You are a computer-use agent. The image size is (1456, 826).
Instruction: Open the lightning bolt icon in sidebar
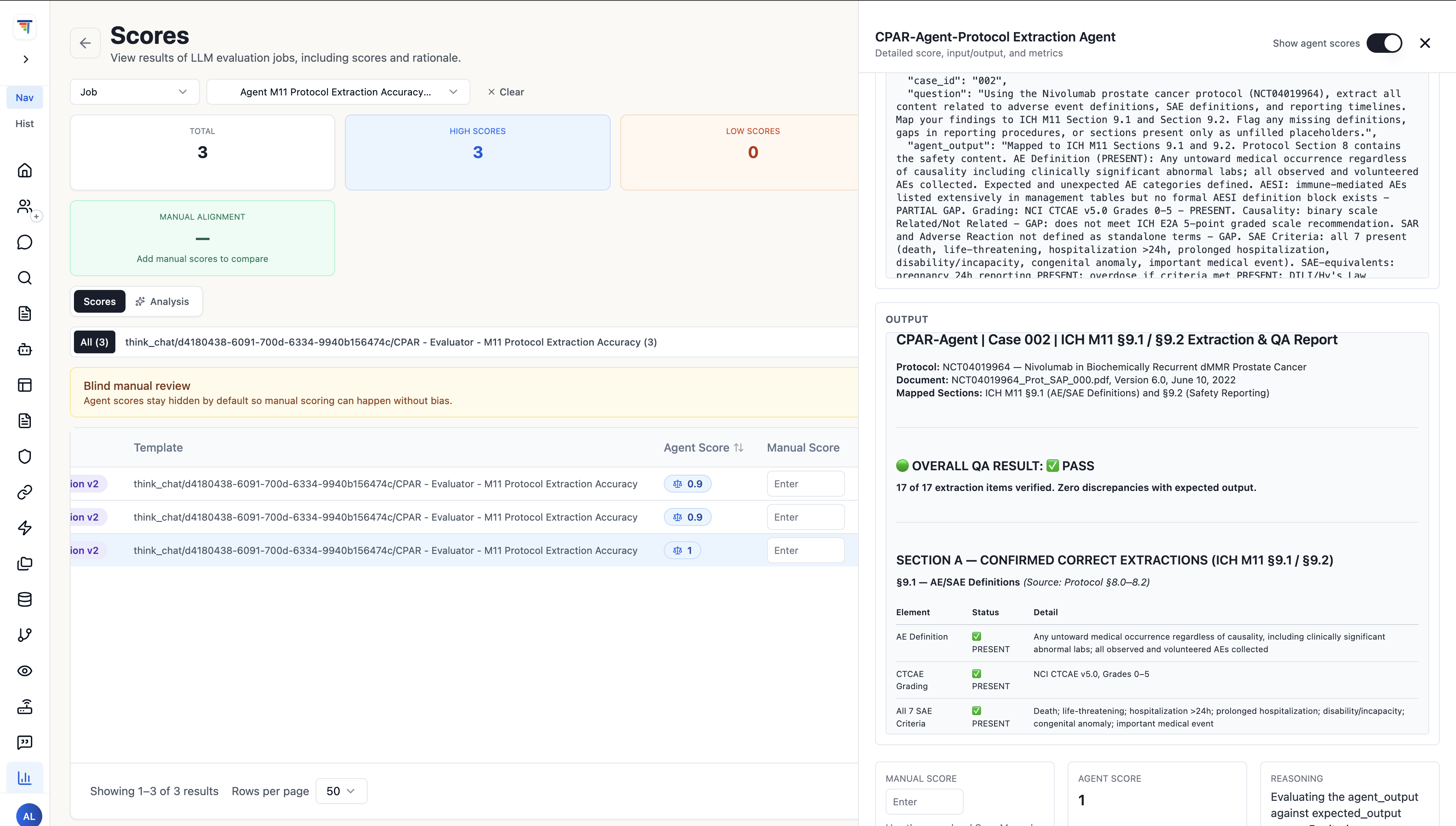pos(24,528)
